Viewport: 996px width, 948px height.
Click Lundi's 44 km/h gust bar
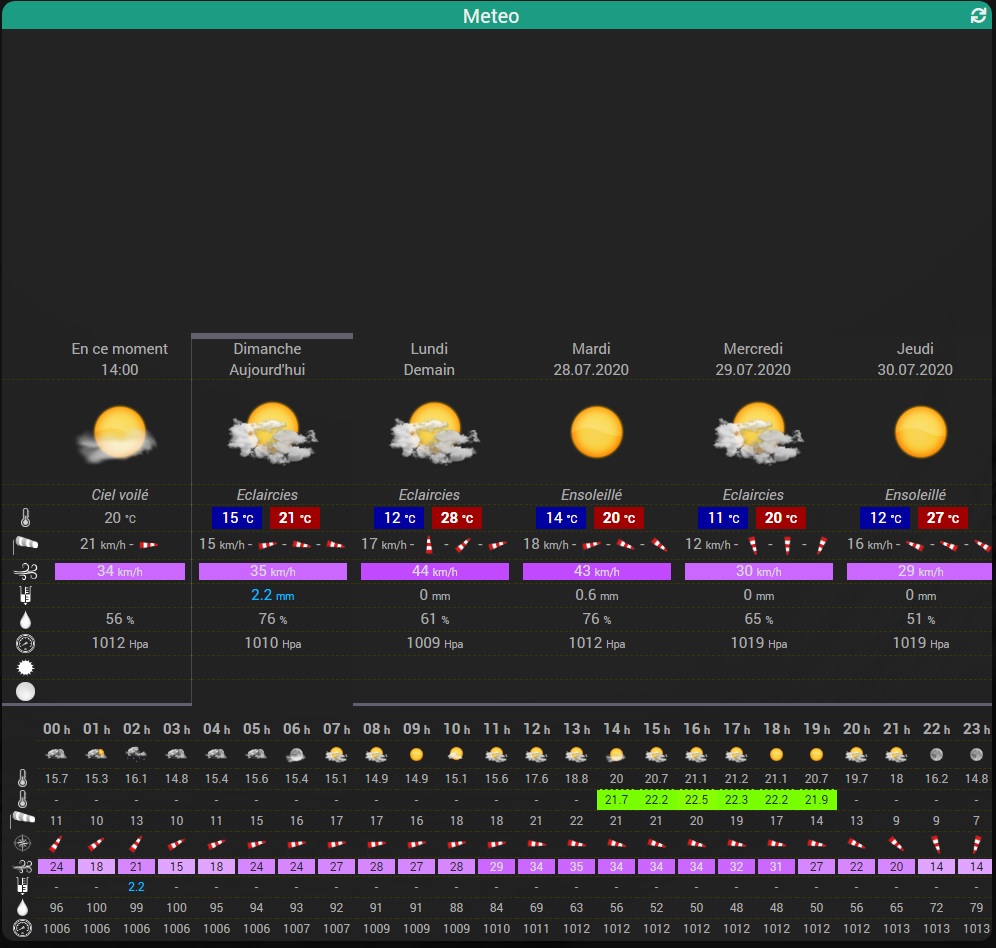coord(434,571)
